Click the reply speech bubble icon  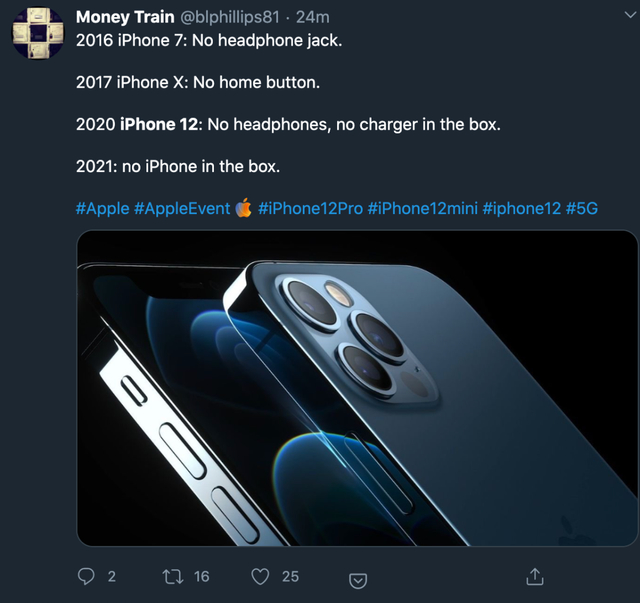[86, 576]
